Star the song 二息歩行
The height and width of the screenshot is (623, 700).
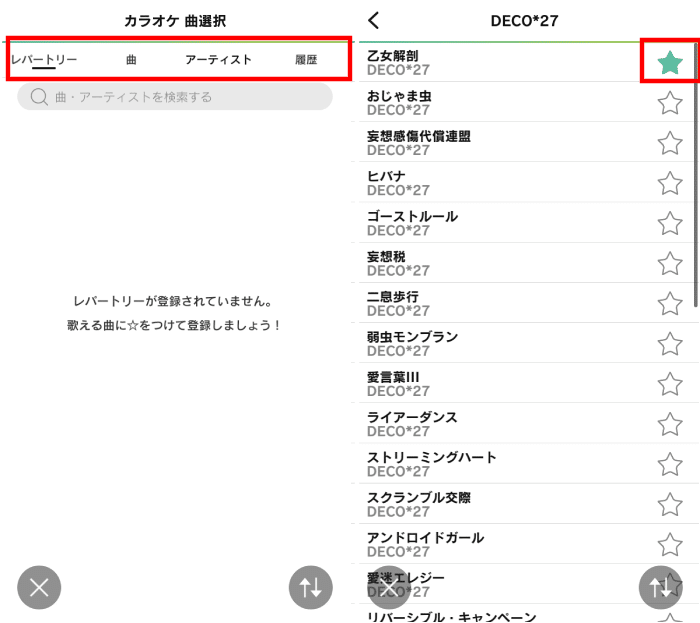tap(670, 304)
